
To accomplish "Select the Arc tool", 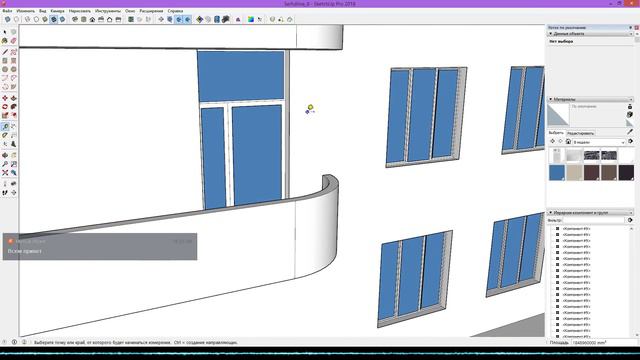I will tap(5, 78).
